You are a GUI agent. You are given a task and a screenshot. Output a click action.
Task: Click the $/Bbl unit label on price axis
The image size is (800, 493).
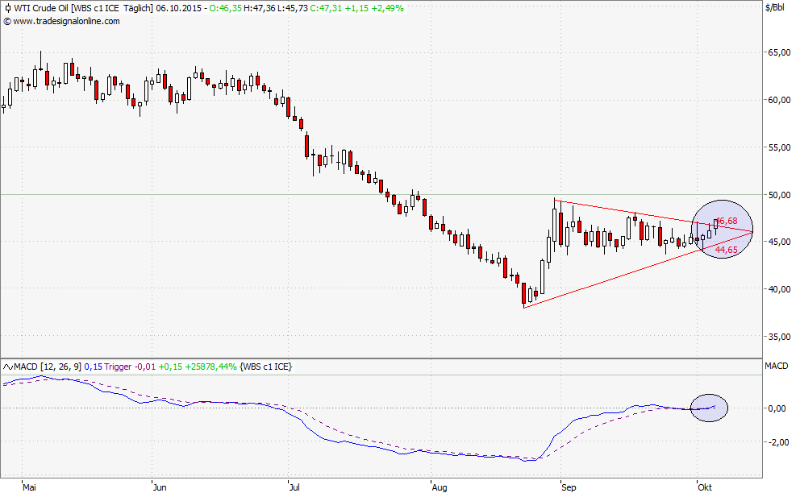coord(776,8)
